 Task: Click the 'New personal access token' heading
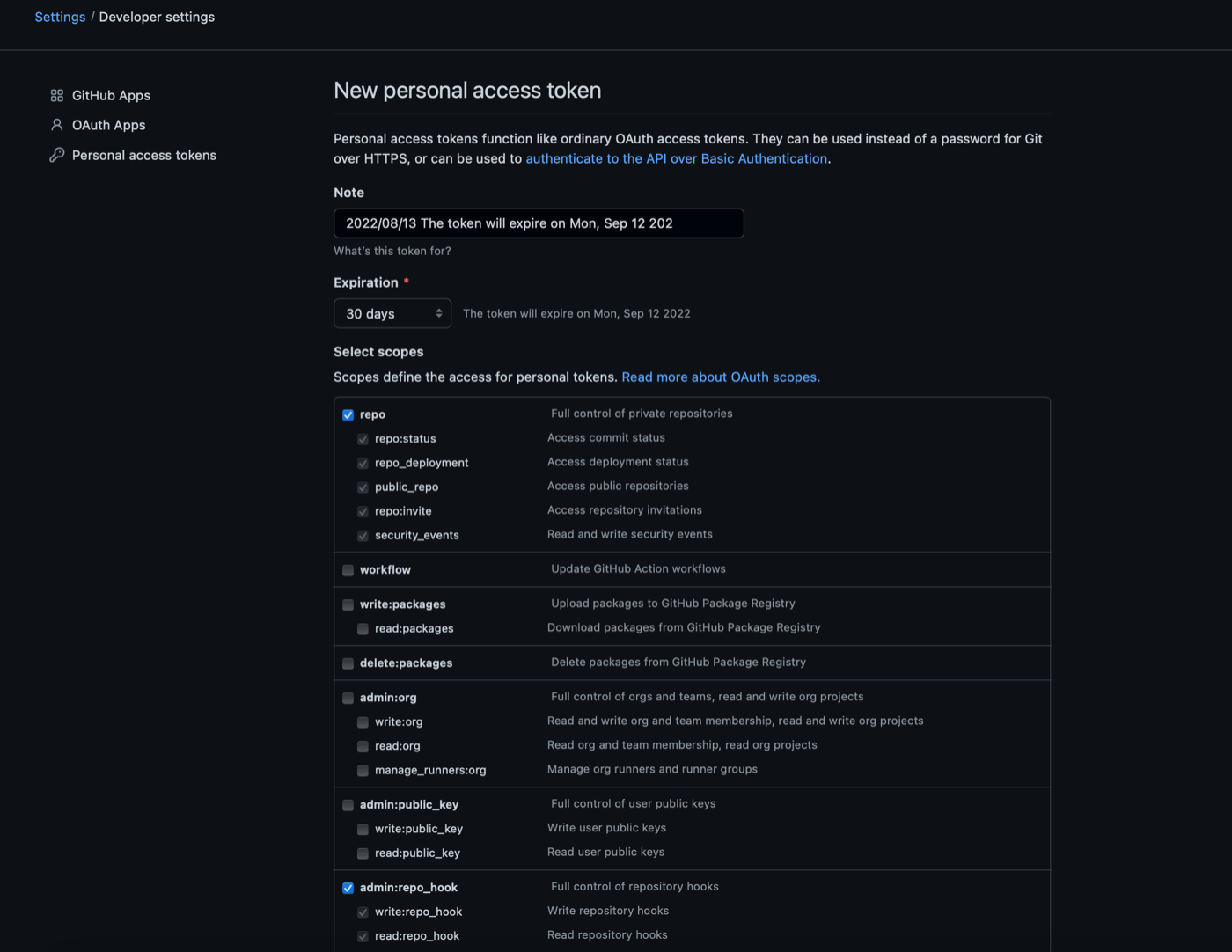pyautogui.click(x=467, y=91)
